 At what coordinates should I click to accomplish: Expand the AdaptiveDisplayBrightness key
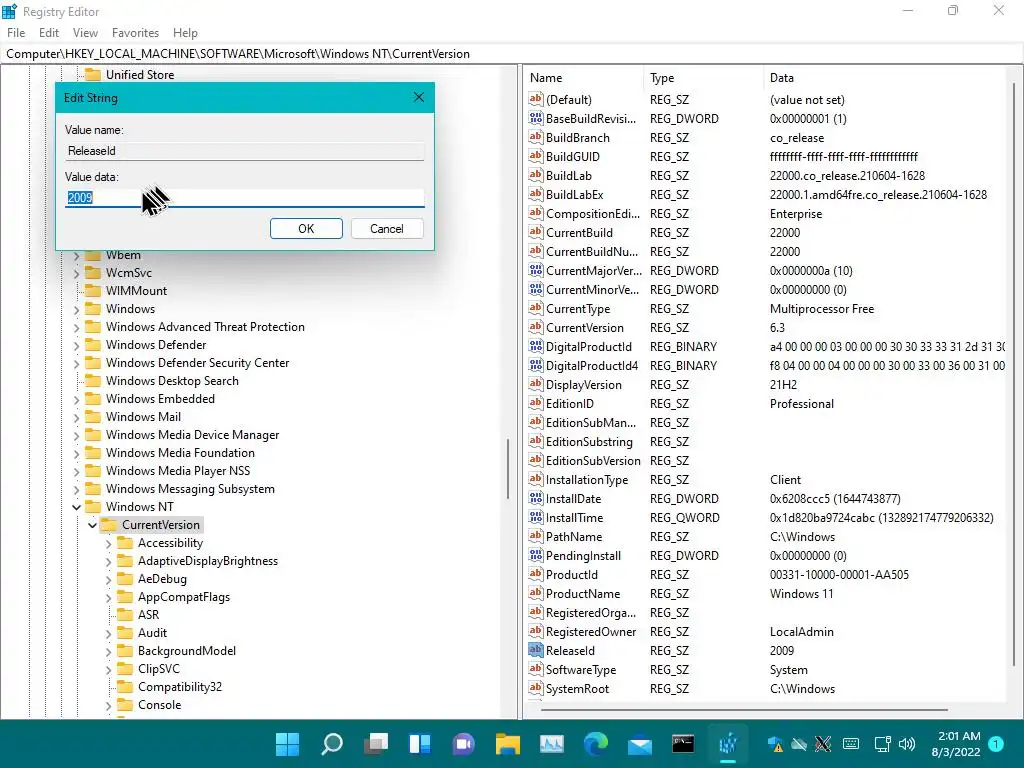tap(108, 561)
